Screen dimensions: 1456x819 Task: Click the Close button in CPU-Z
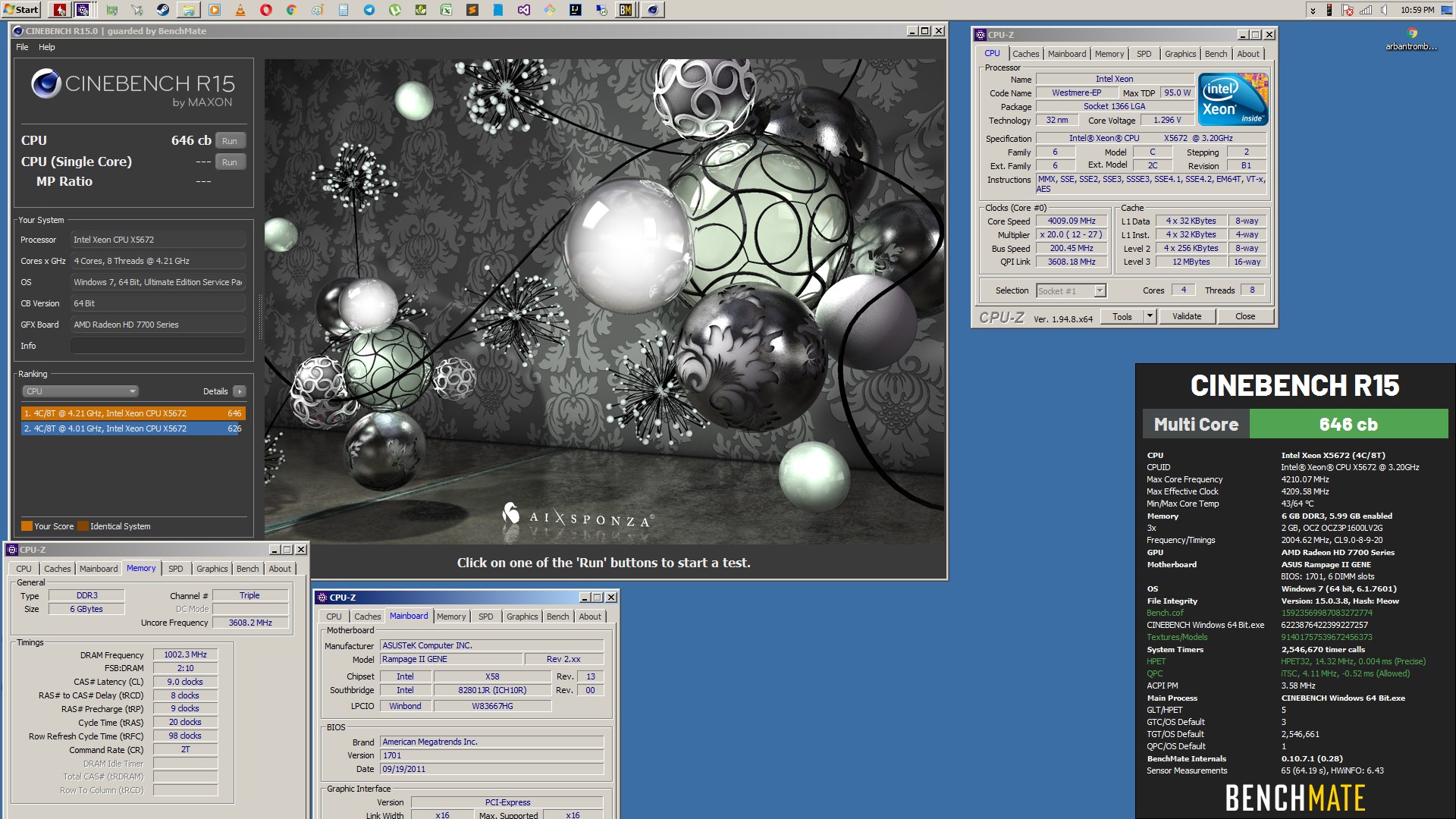coord(1245,316)
